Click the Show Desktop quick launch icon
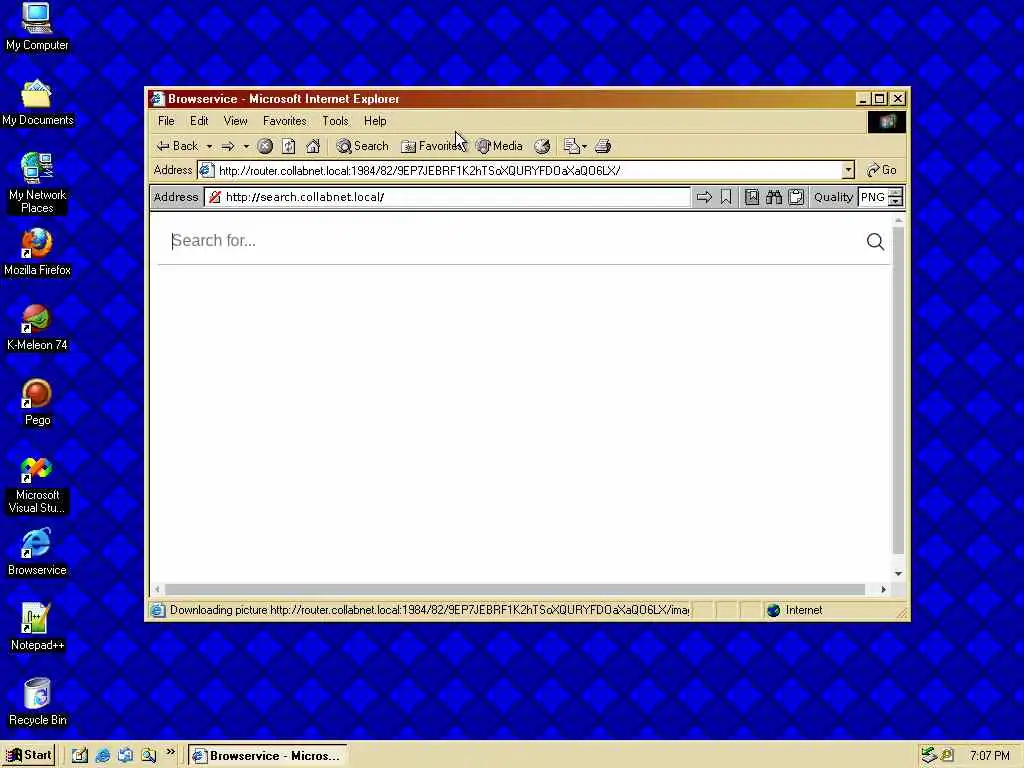 pyautogui.click(x=80, y=756)
